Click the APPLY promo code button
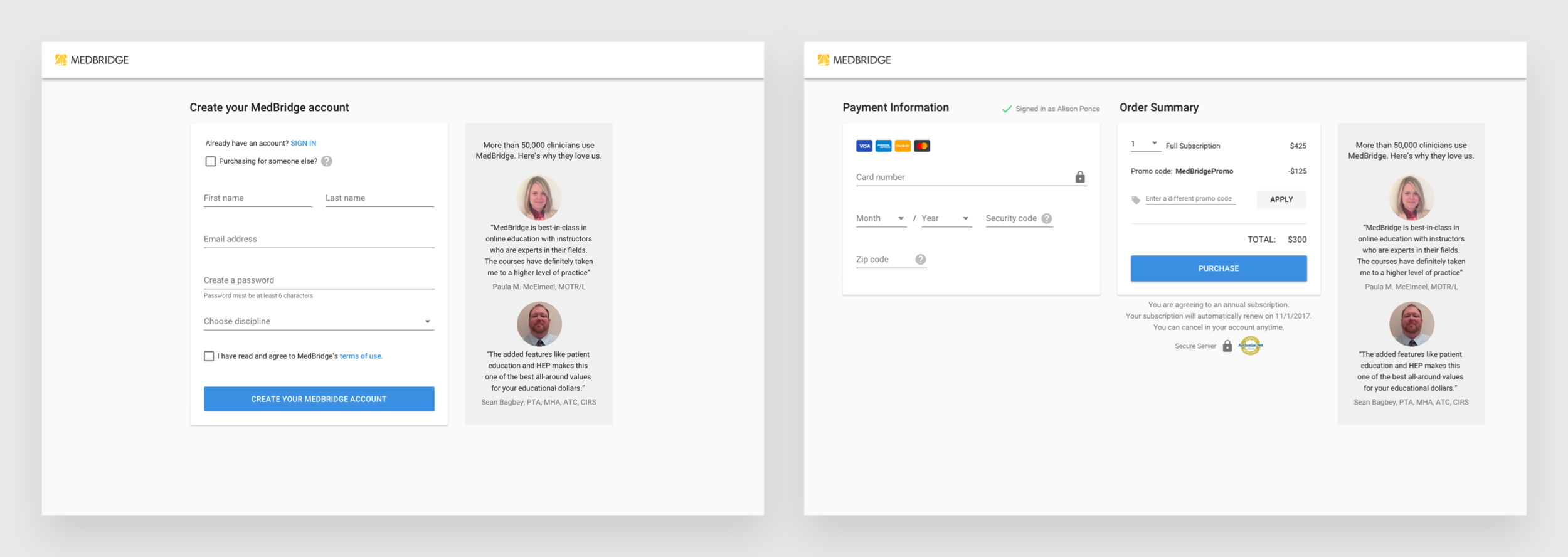The height and width of the screenshot is (557, 1568). tap(1281, 199)
